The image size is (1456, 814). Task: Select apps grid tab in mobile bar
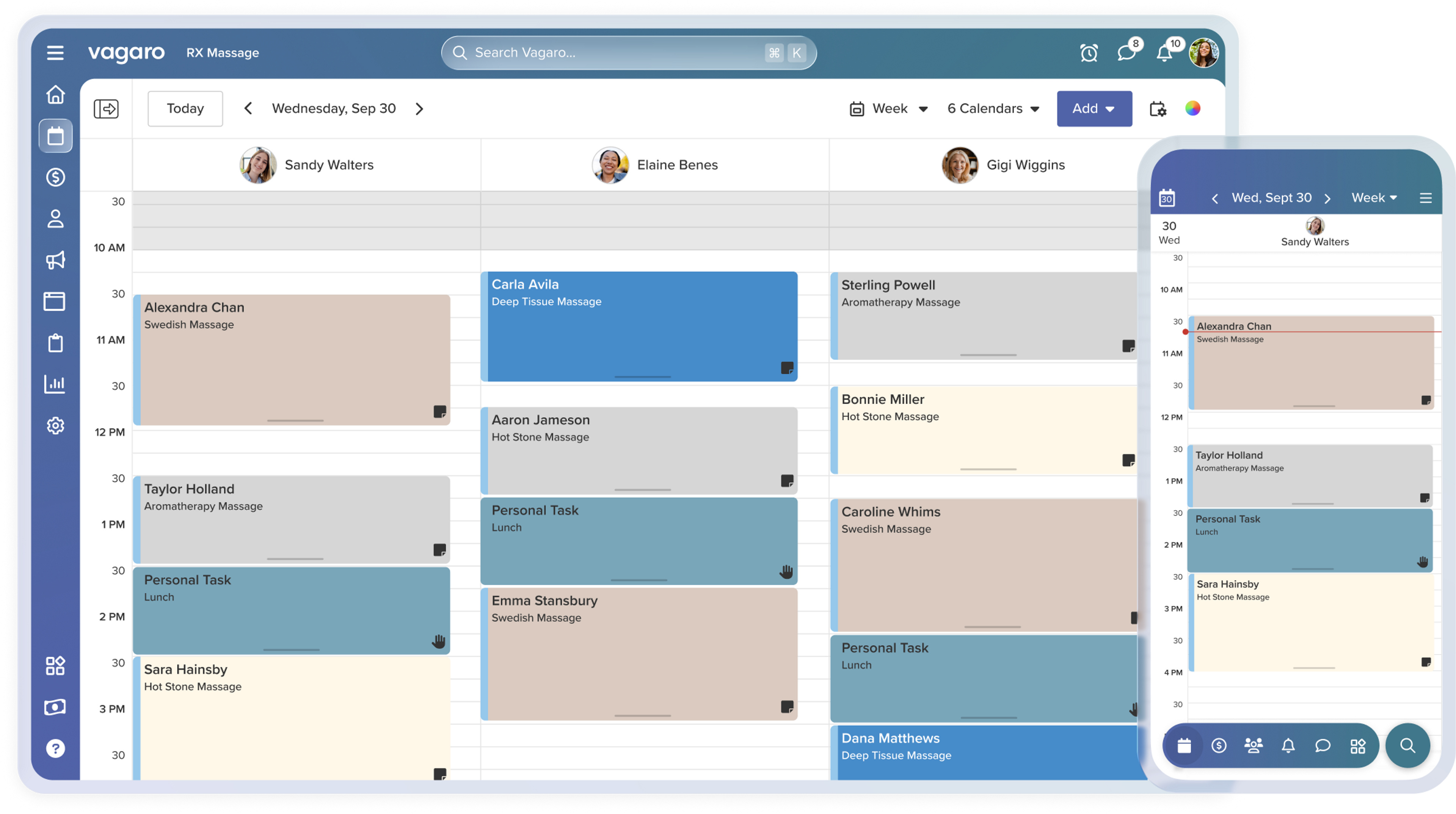click(1358, 746)
